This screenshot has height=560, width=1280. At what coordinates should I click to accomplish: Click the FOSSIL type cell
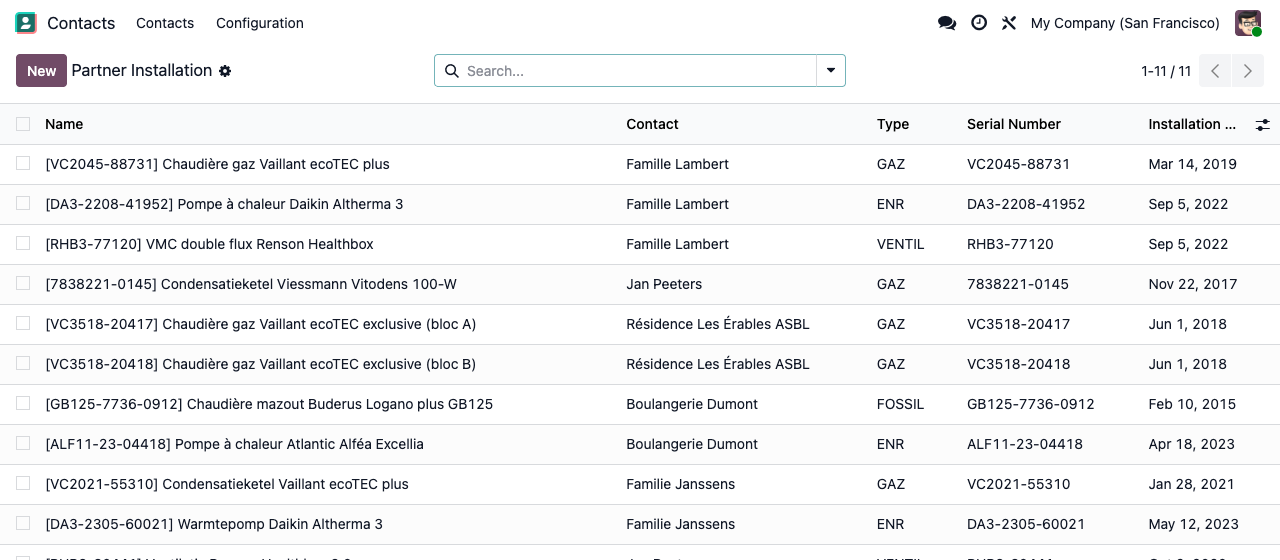tap(900, 404)
